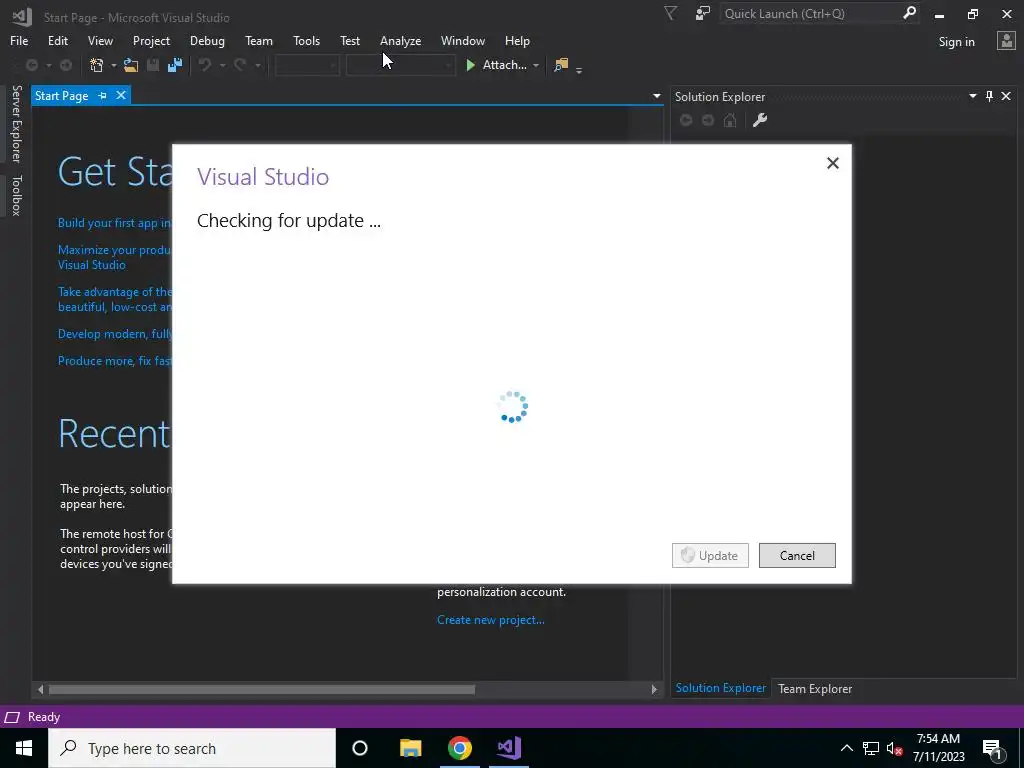Open the Action Center notification icon

click(993, 748)
